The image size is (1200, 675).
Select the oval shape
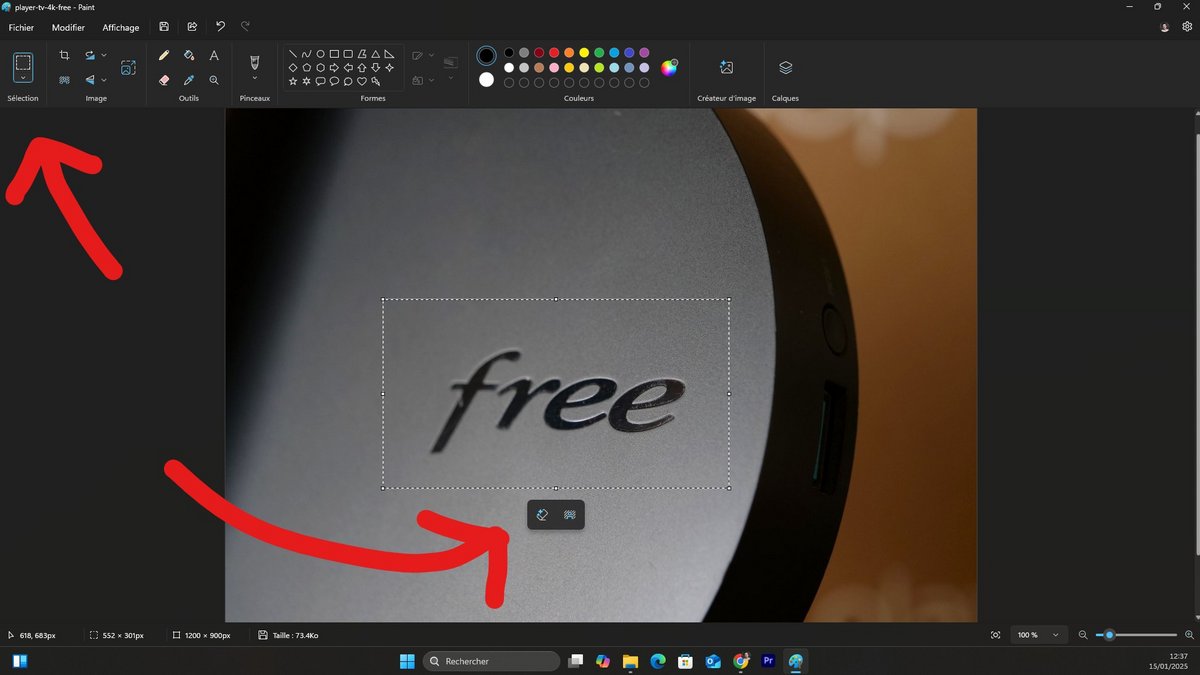320,54
